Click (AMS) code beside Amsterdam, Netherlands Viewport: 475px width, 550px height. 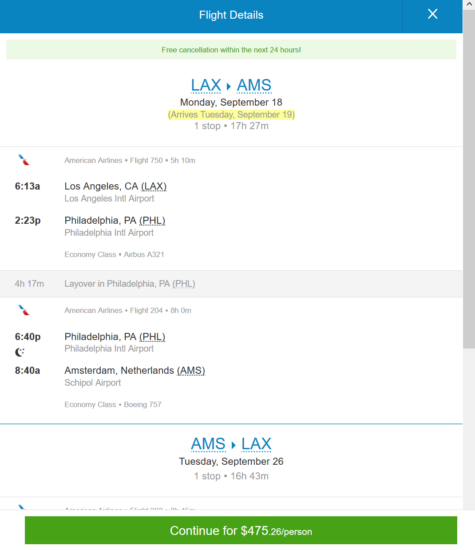click(191, 371)
